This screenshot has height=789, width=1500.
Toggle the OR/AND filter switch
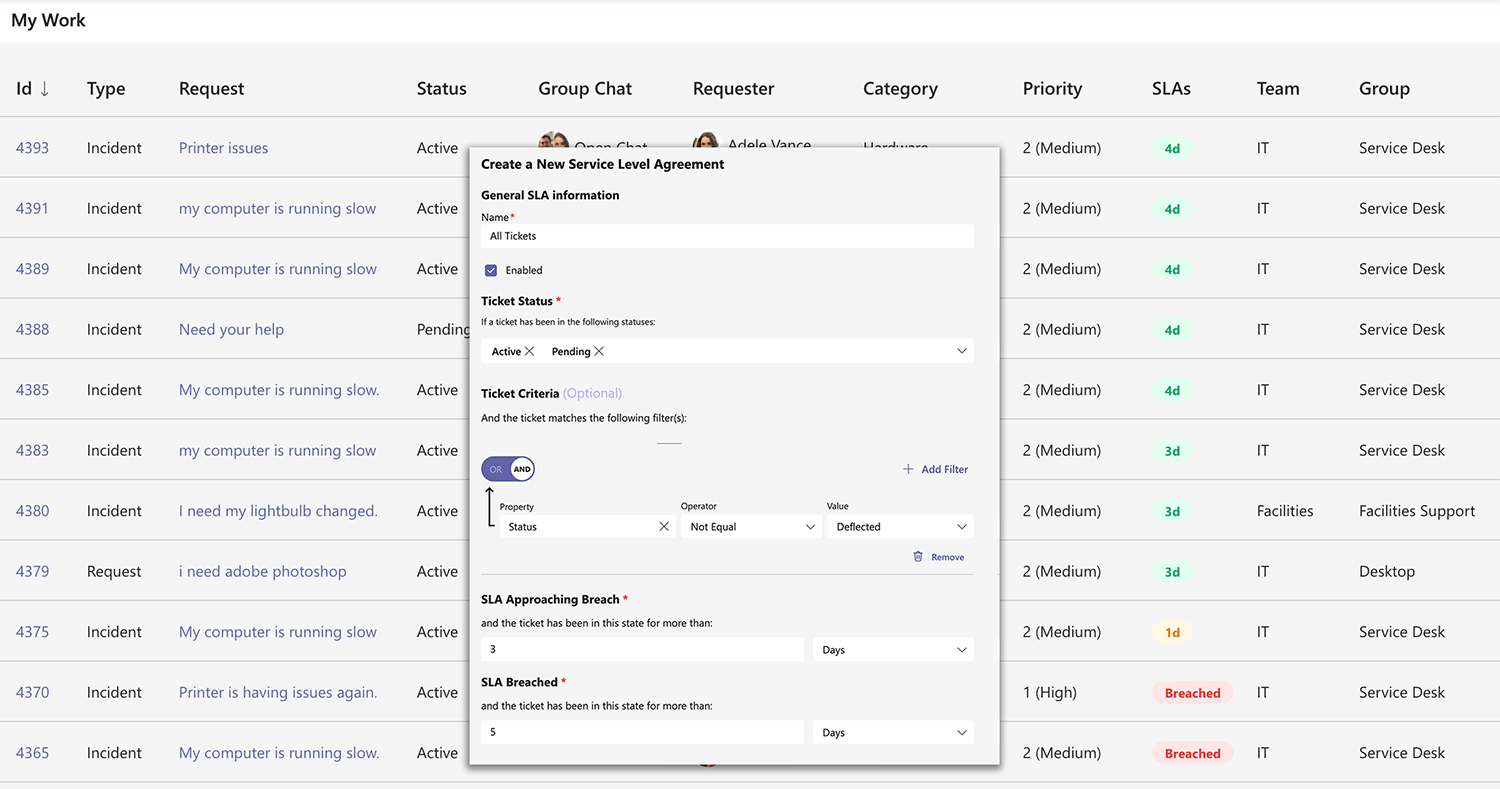(508, 469)
